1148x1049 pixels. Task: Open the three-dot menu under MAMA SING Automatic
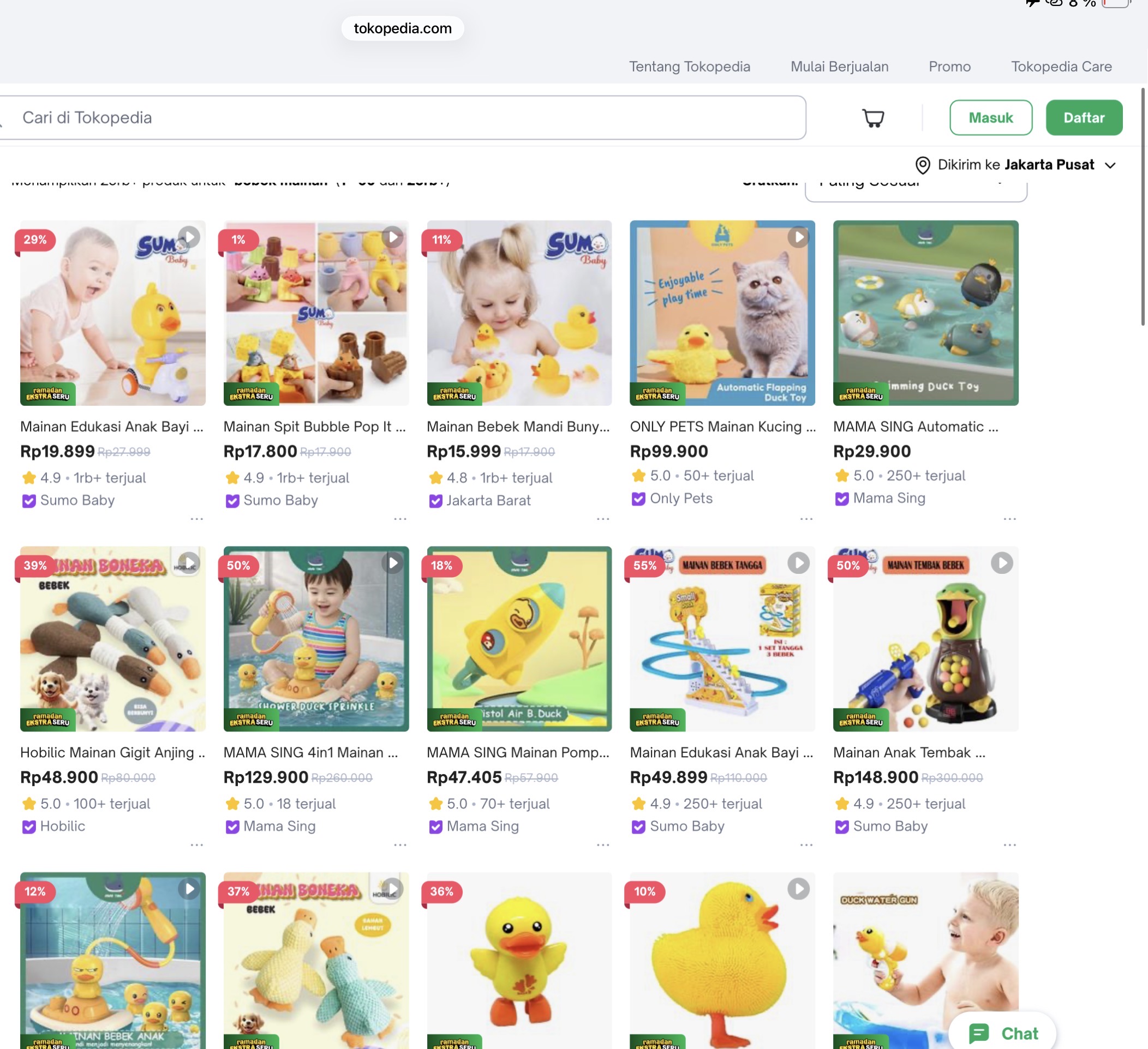(x=1009, y=519)
